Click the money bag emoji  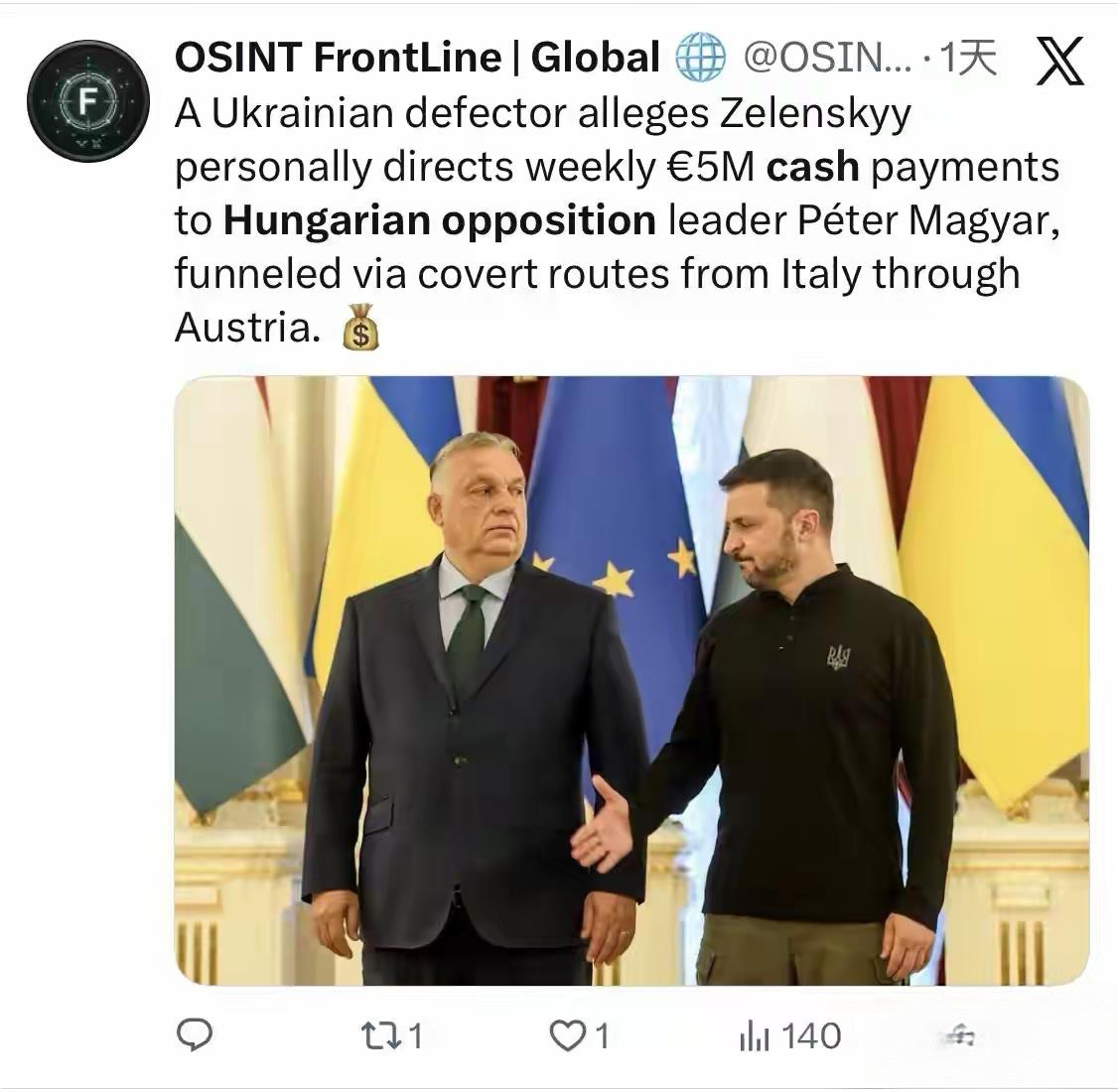361,327
